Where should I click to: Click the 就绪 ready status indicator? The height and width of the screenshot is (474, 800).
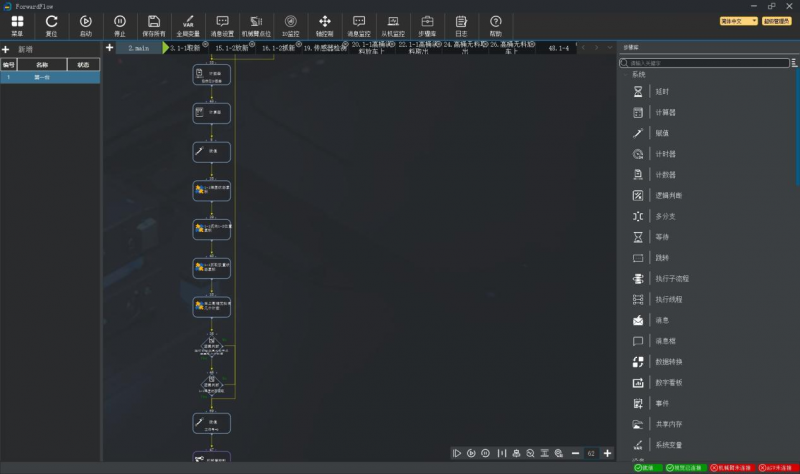(645, 468)
